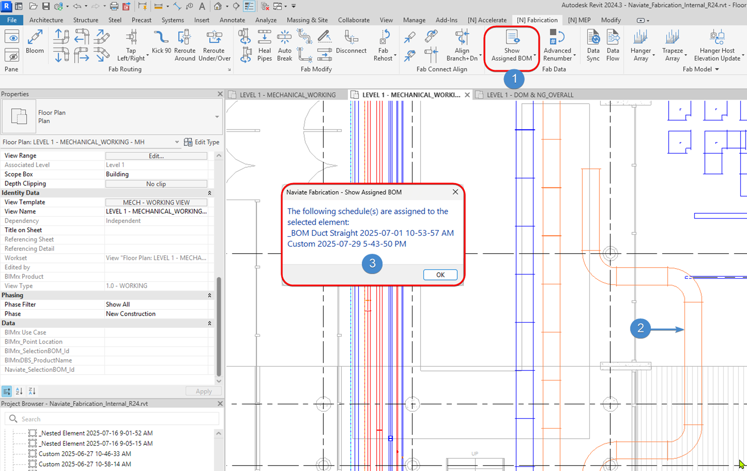Click the Bloom tool

tap(35, 41)
